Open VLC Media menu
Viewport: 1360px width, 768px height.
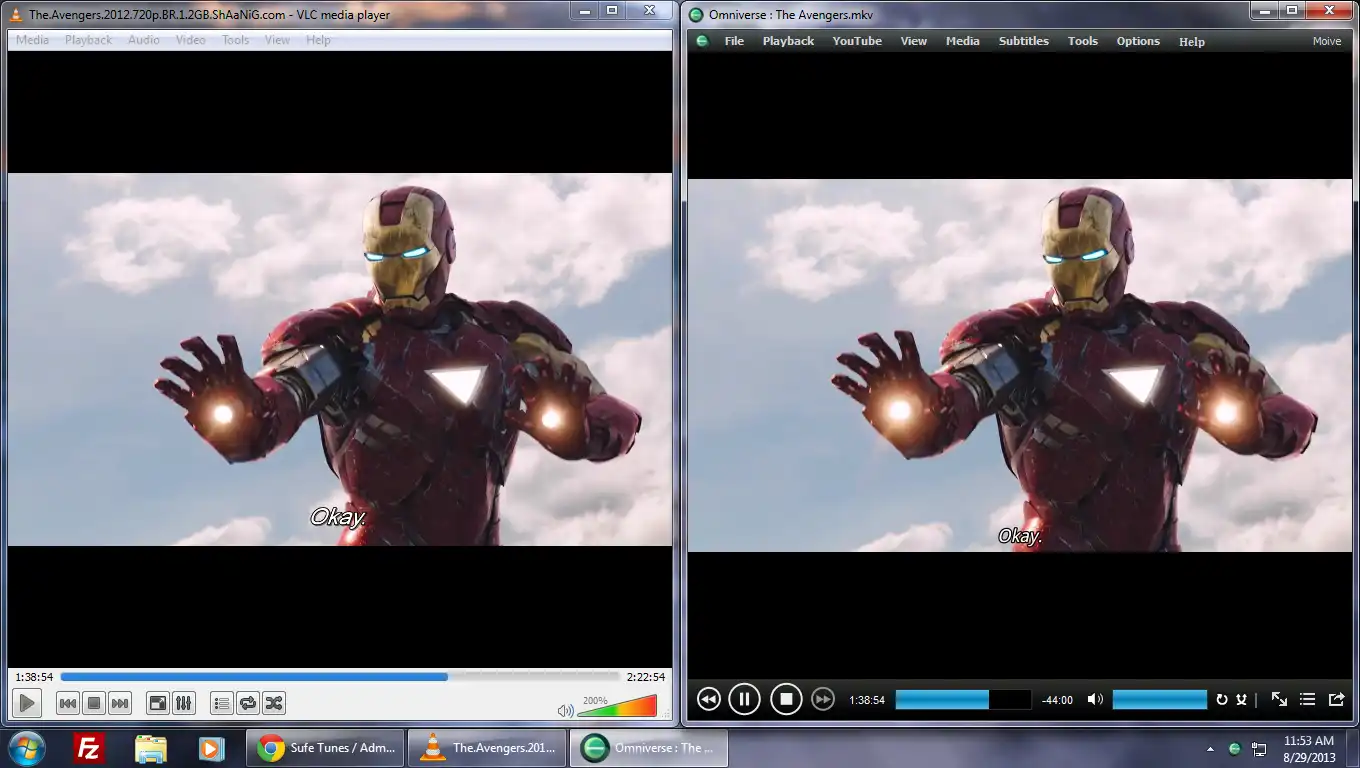(32, 40)
